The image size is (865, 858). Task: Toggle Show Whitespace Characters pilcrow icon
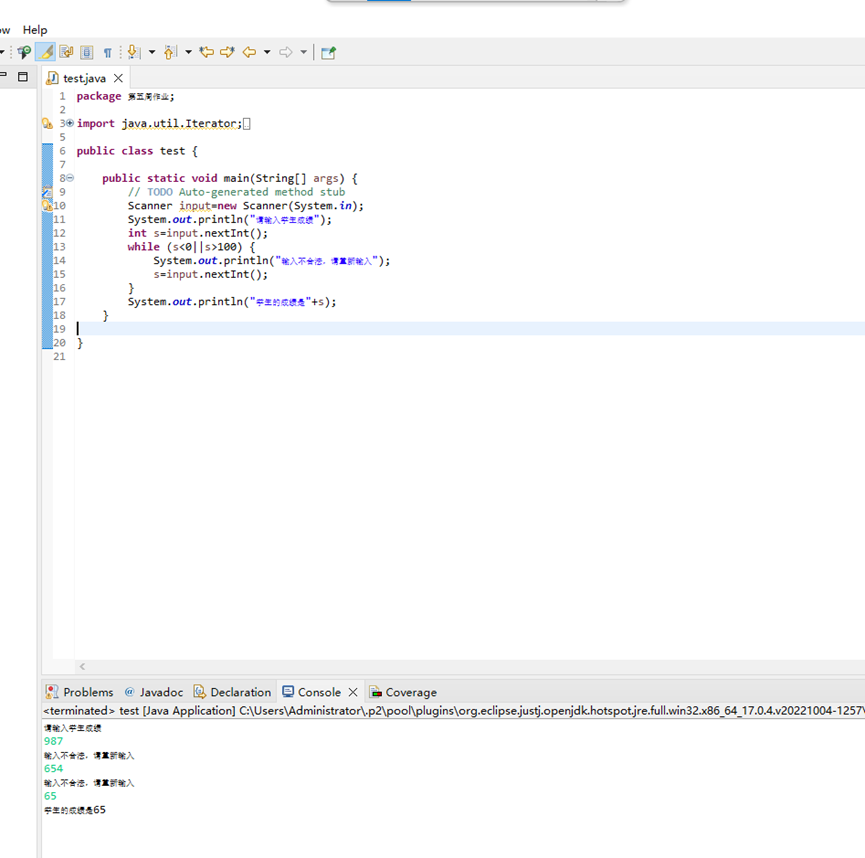point(108,52)
